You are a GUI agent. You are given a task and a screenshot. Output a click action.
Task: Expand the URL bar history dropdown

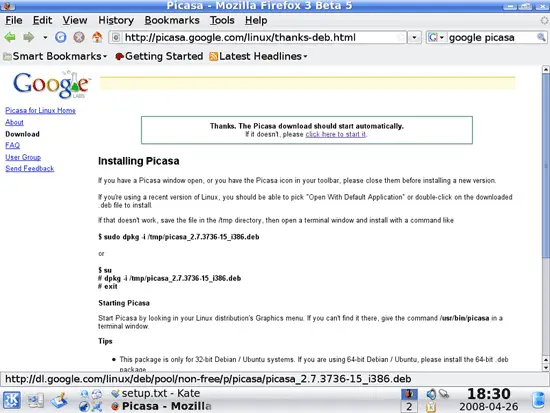tap(415, 37)
